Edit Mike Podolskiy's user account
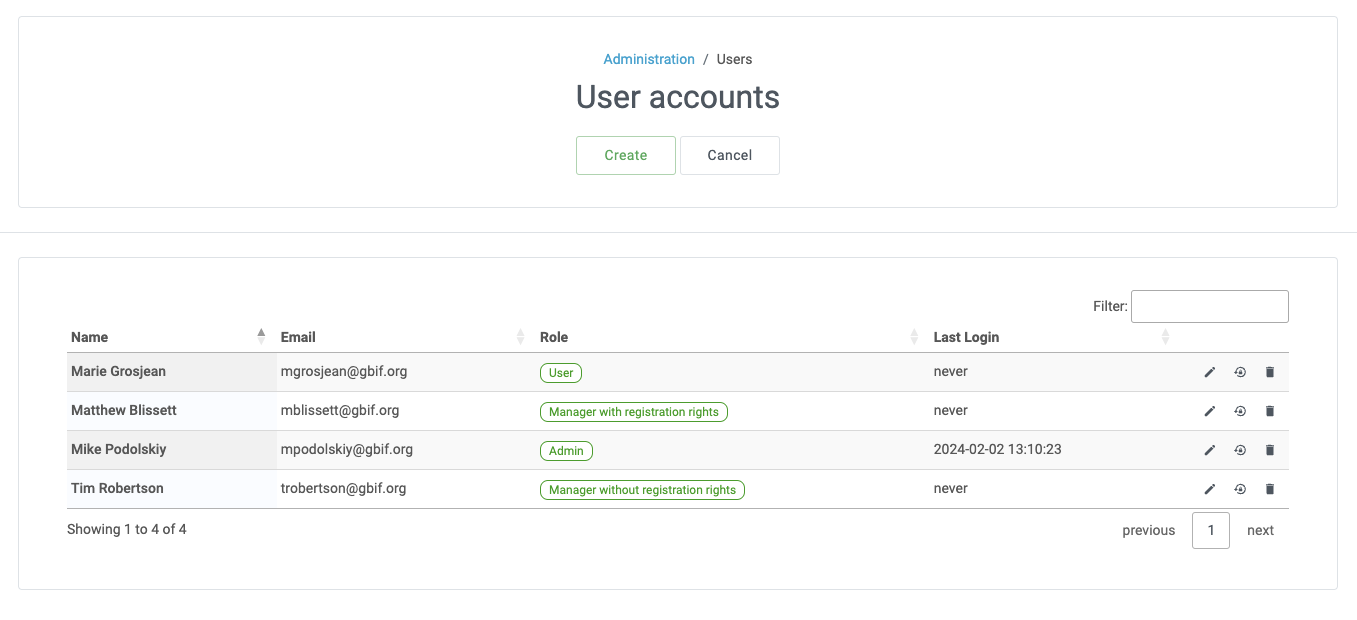 [x=1209, y=450]
